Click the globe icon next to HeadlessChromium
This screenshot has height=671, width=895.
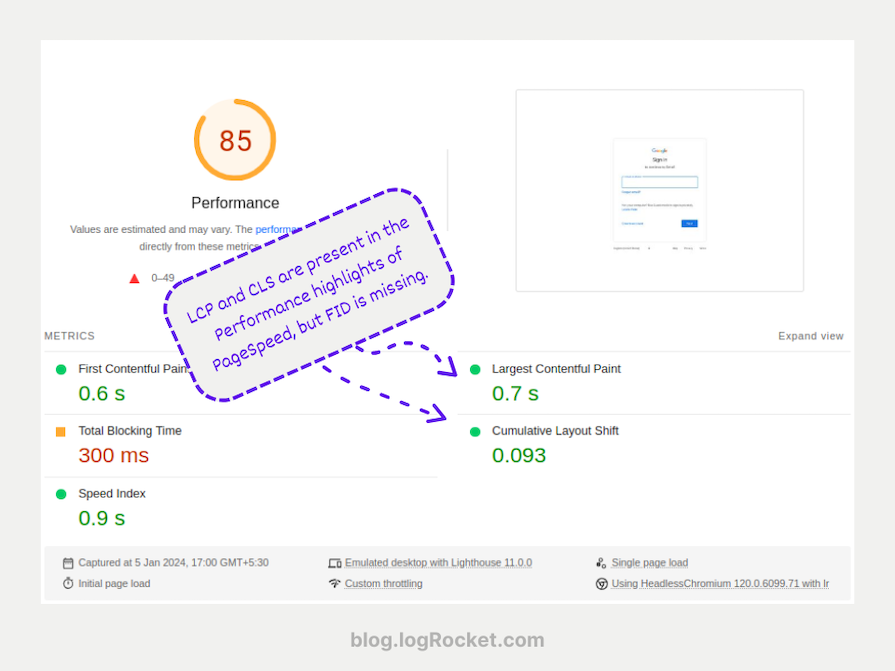click(x=601, y=583)
